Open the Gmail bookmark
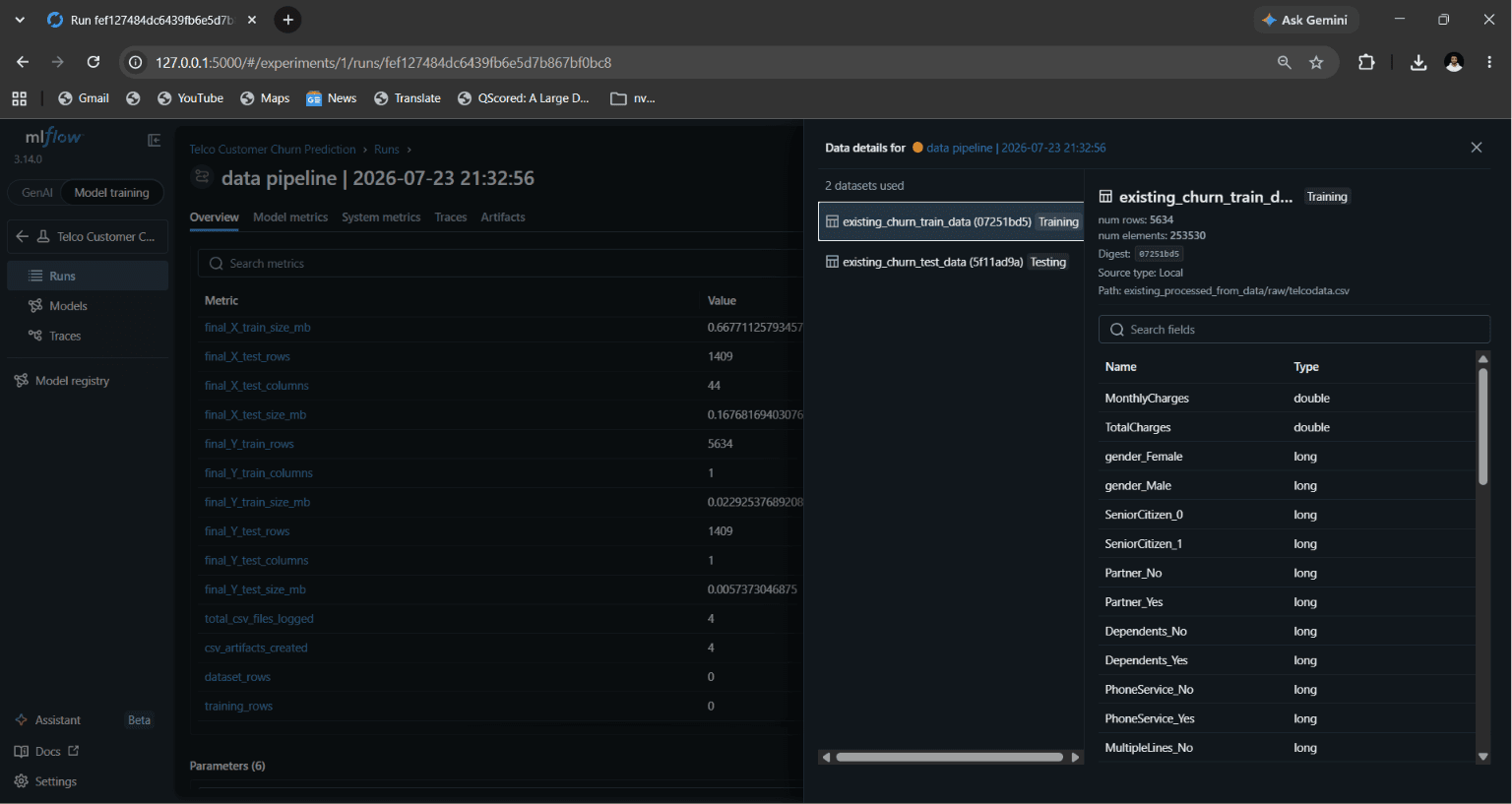 pyautogui.click(x=84, y=98)
